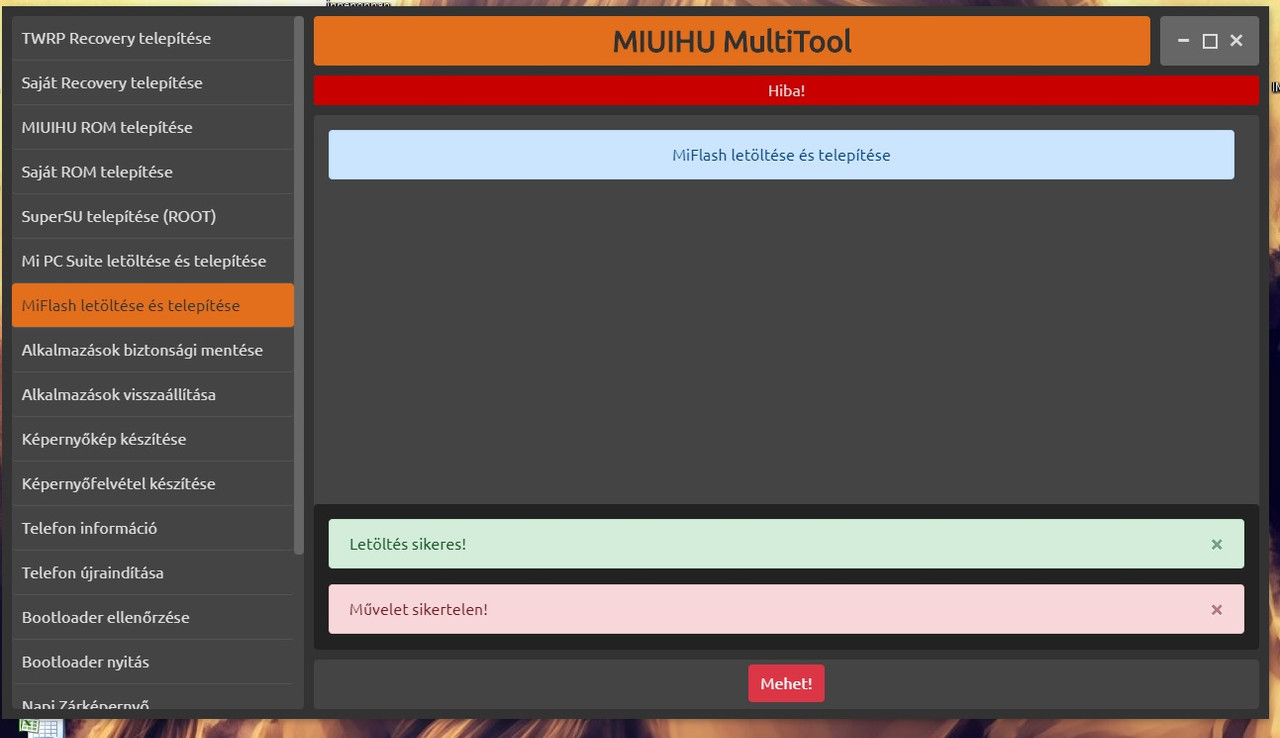Click the MIUIHU MultiTool title bar
This screenshot has height=738, width=1280.
pyautogui.click(x=732, y=41)
